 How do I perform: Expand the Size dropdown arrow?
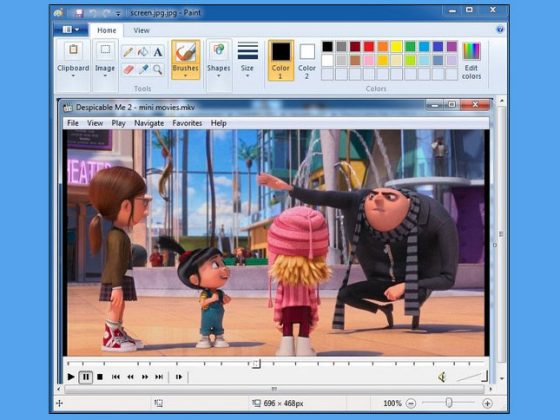pos(248,76)
